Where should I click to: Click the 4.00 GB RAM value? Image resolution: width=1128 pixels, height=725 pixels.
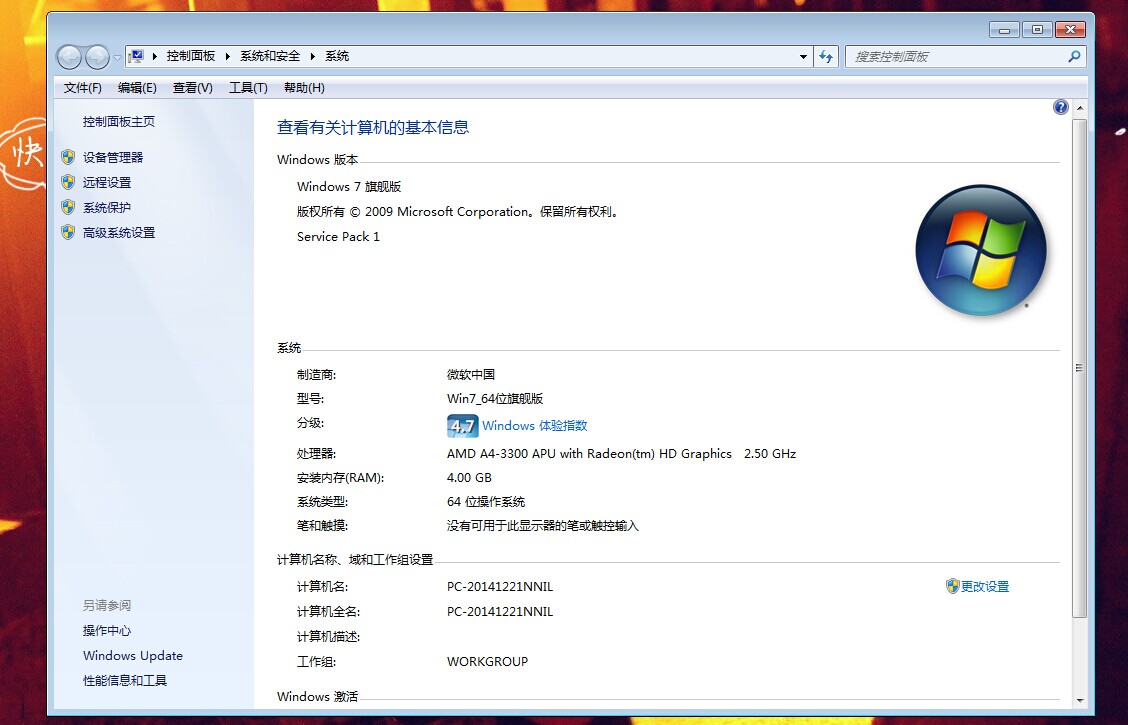pos(469,478)
